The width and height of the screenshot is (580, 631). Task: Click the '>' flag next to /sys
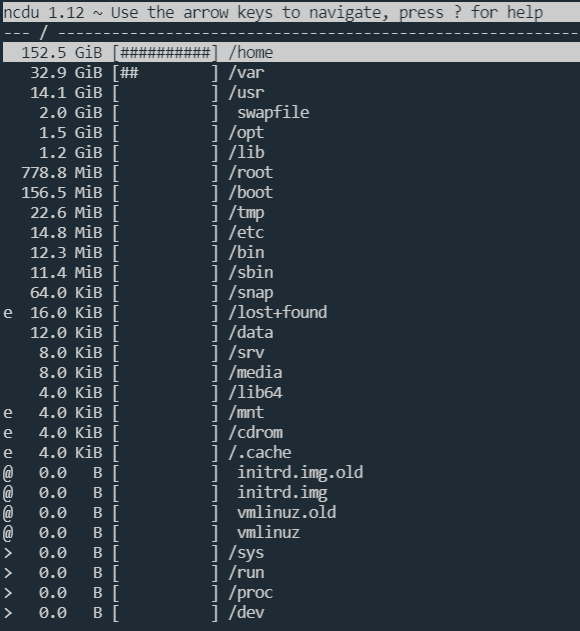click(8, 553)
